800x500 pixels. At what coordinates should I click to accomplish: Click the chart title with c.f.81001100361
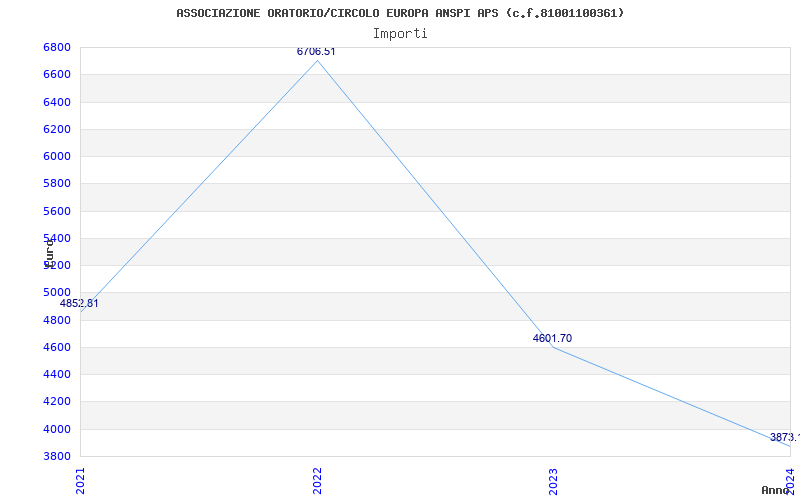coord(400,13)
